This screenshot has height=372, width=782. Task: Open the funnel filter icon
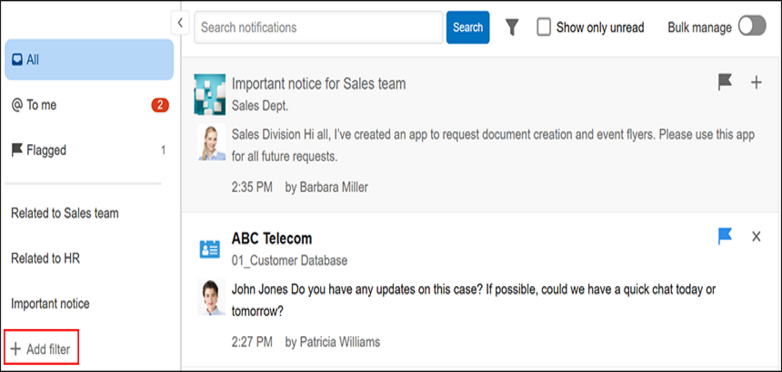coord(512,27)
